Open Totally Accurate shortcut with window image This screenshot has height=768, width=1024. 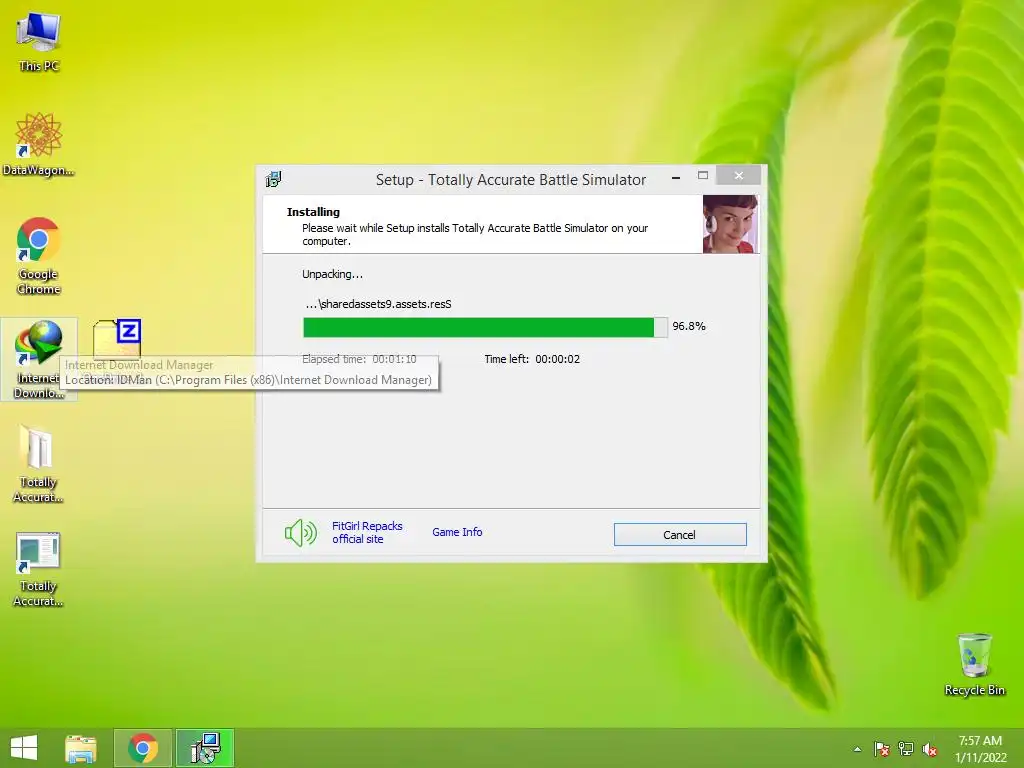[x=39, y=569]
